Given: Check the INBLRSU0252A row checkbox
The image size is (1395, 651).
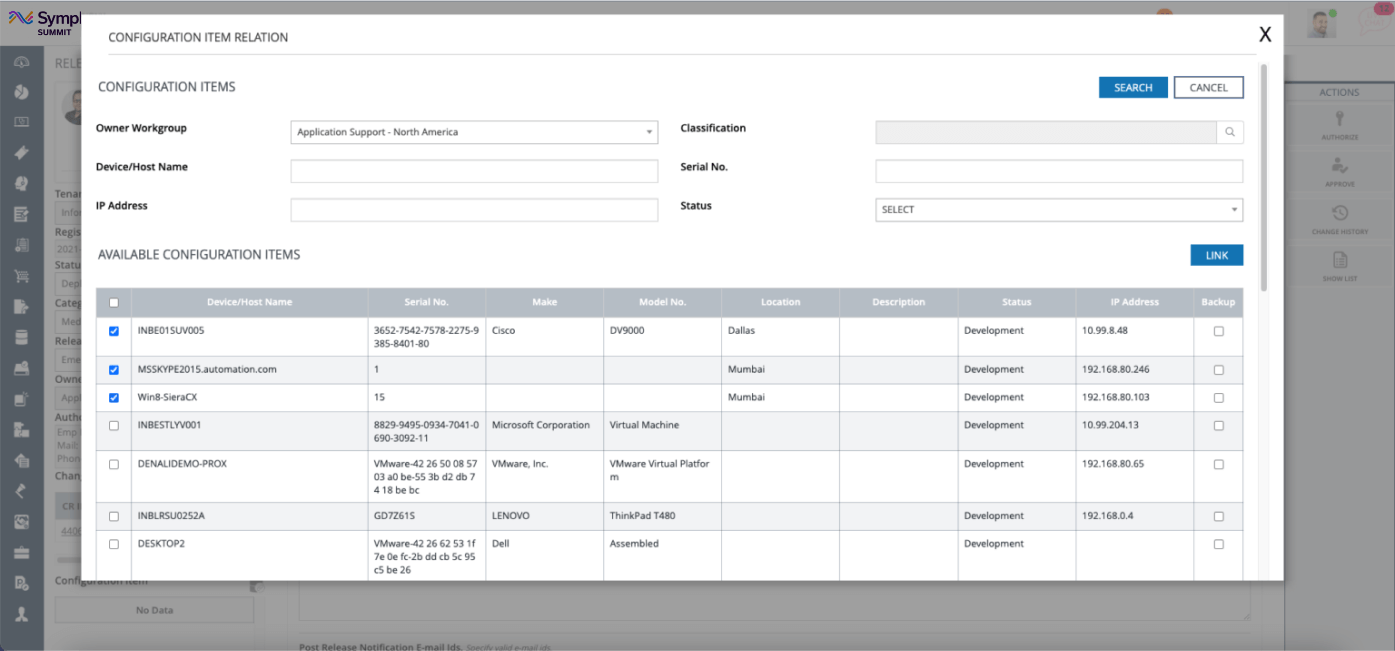Looking at the screenshot, I should click(113, 517).
